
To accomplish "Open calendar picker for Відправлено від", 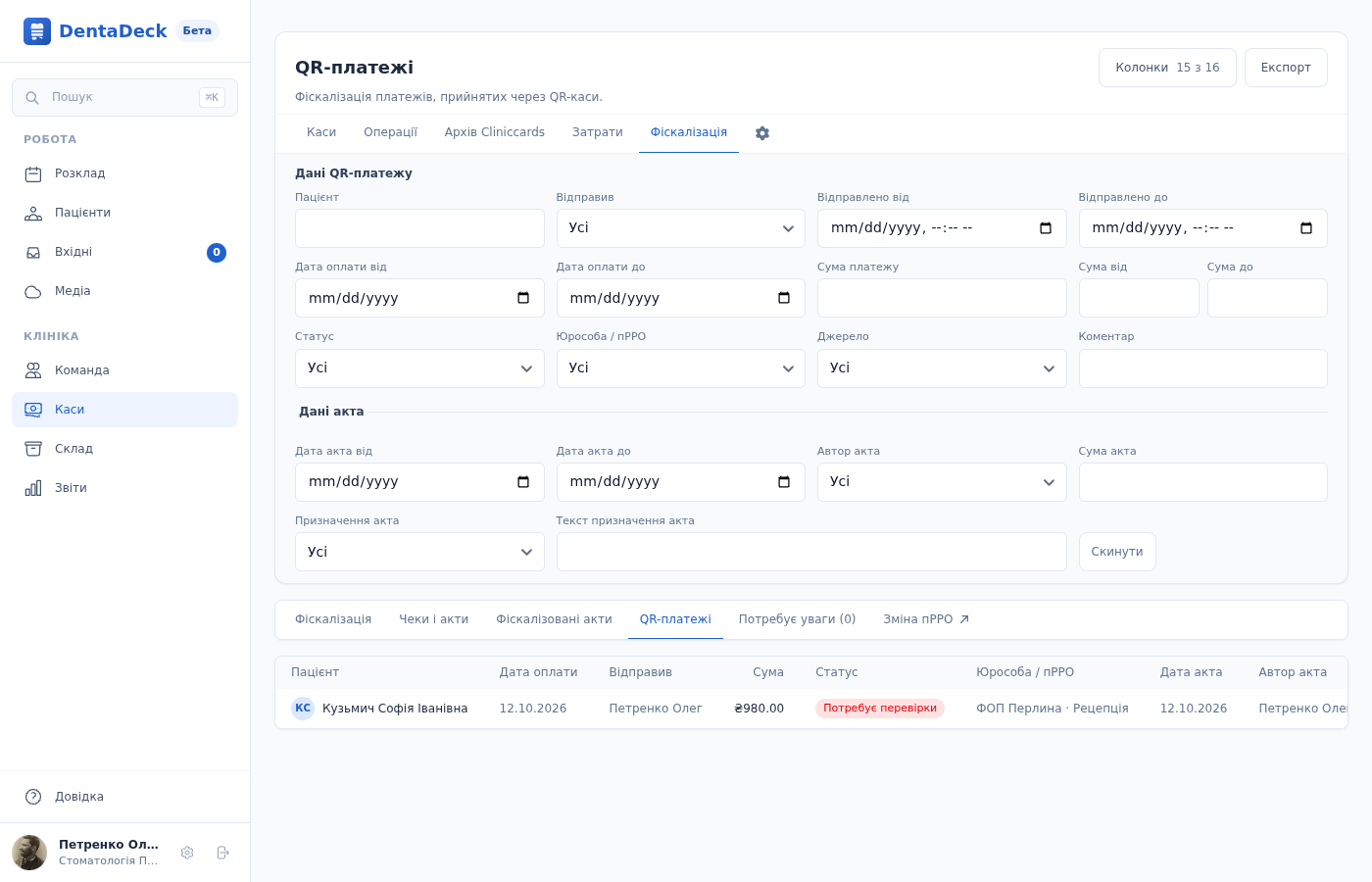I will click(x=1046, y=228).
